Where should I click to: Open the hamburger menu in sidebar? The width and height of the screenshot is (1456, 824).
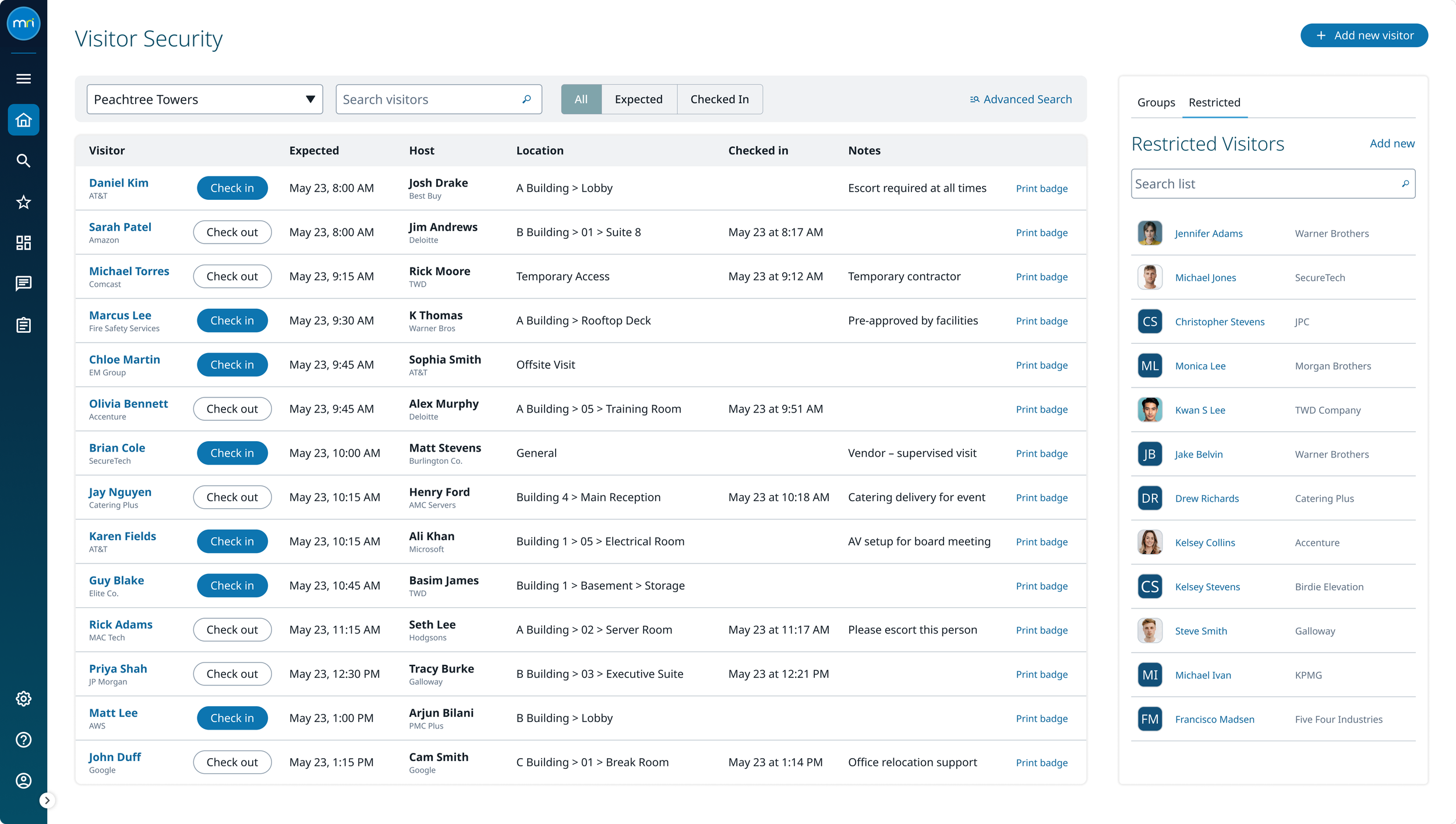coord(23,79)
